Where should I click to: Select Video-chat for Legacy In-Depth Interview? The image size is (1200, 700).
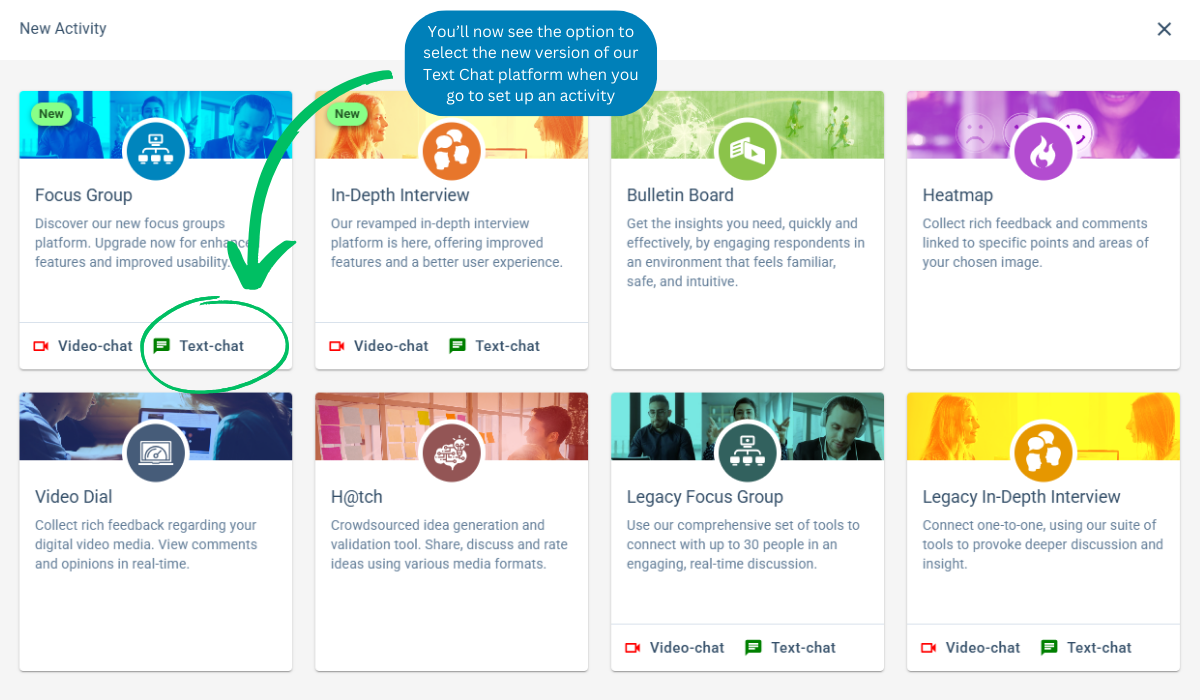point(971,648)
